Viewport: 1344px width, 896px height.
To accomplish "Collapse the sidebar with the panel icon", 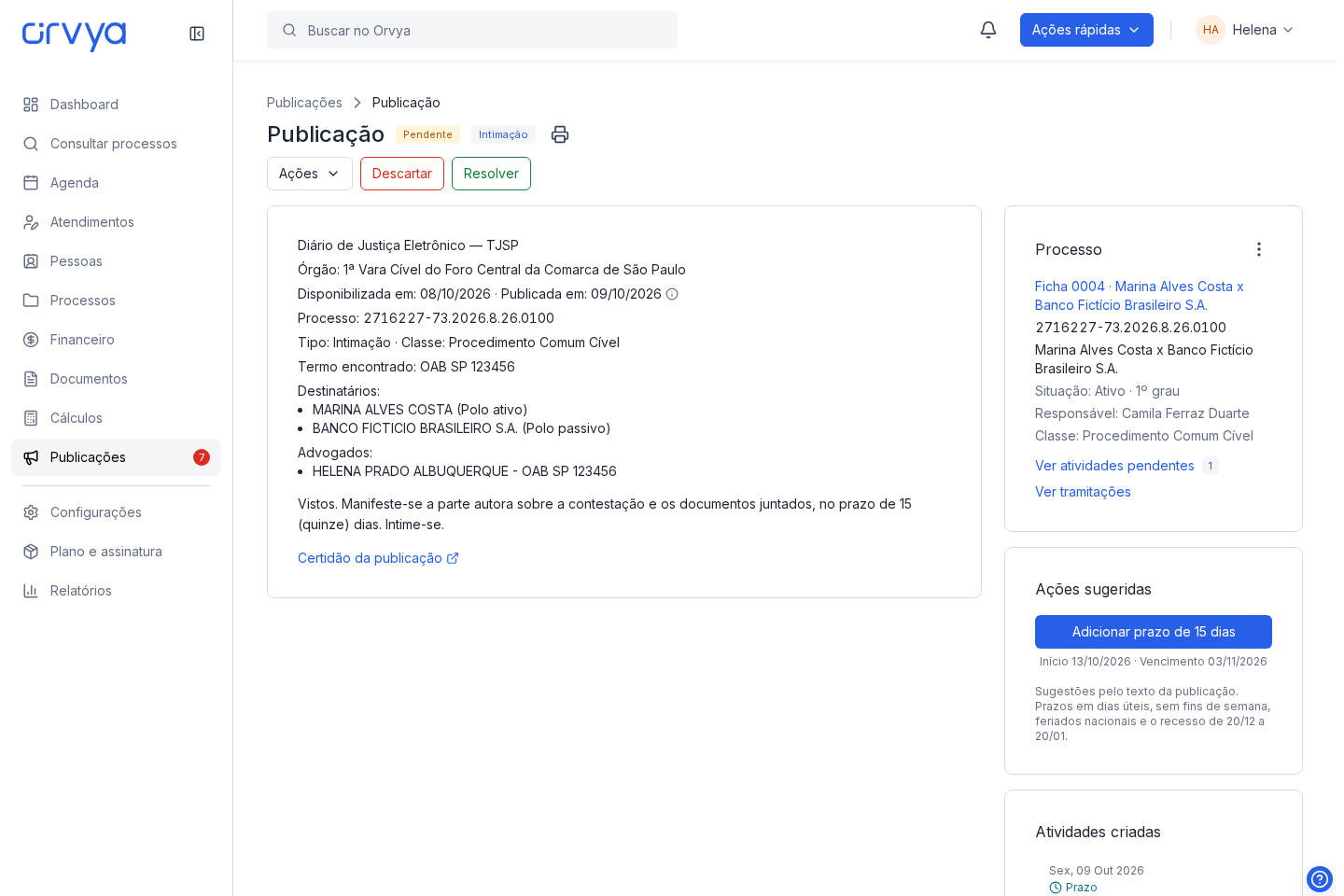I will (x=197, y=34).
